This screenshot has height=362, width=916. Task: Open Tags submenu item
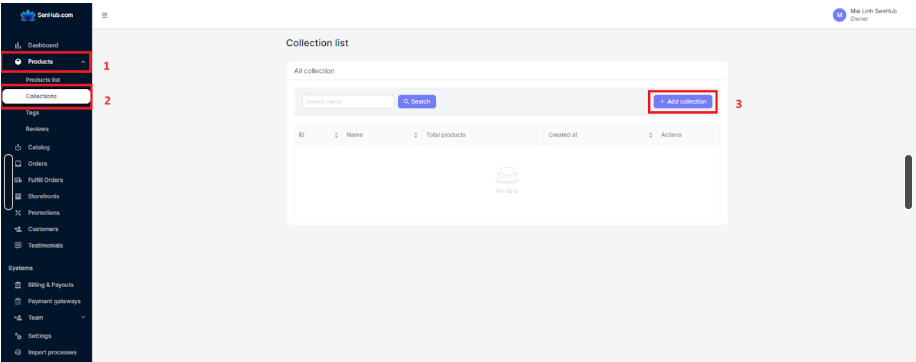pyautogui.click(x=32, y=113)
